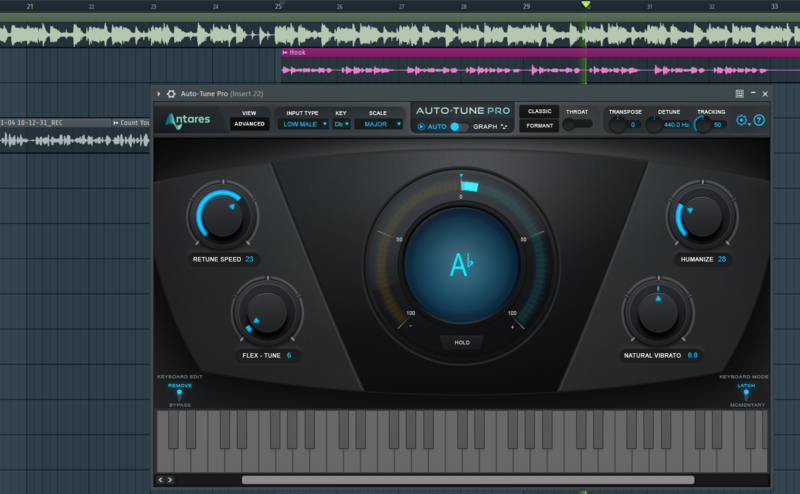Open the Input Type dropdown showing Low Male
This screenshot has width=800, height=494.
pyautogui.click(x=304, y=125)
